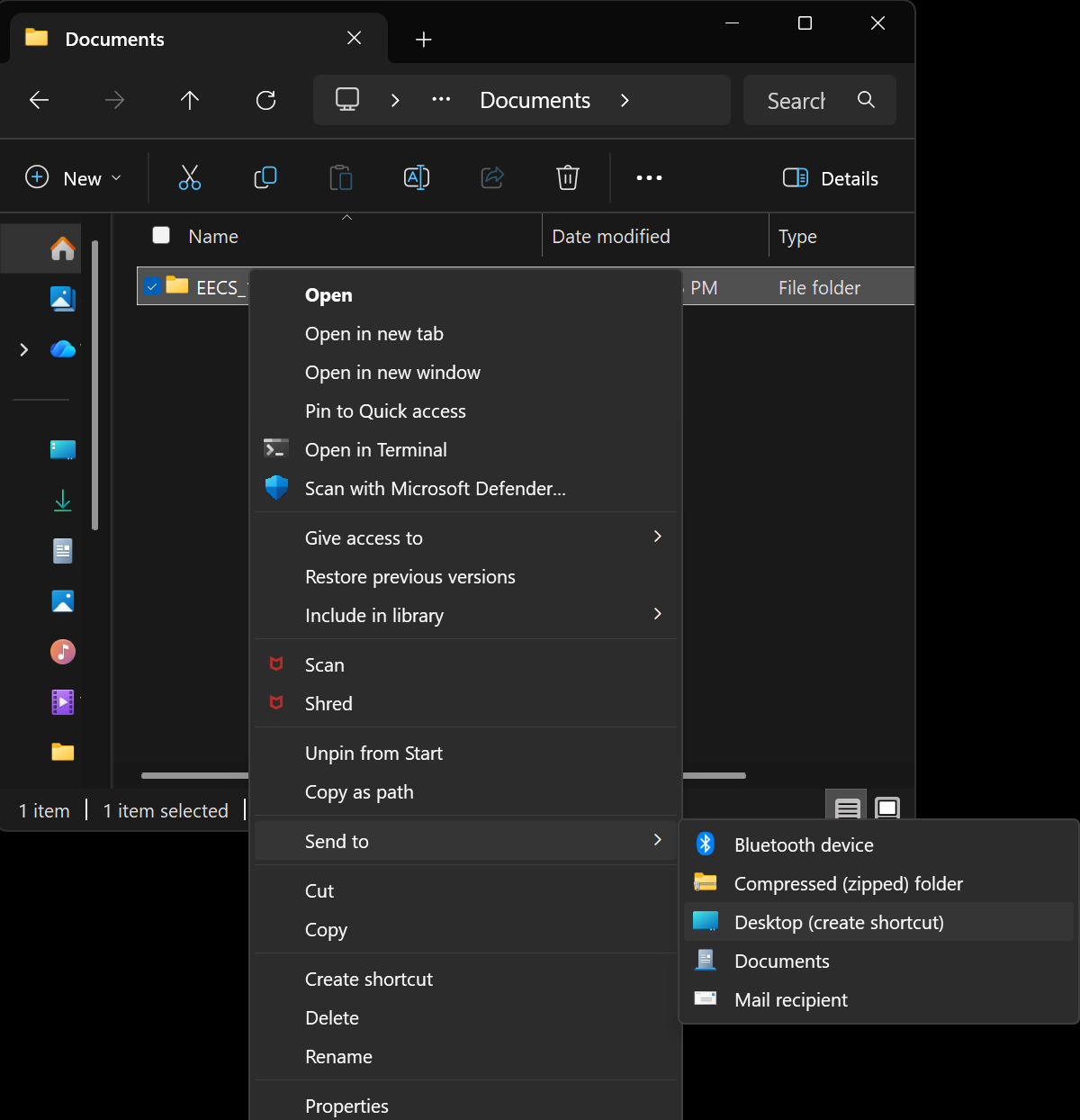Click the breadcrumb ellipsis for hidden locations
This screenshot has width=1080, height=1120.
pos(441,99)
